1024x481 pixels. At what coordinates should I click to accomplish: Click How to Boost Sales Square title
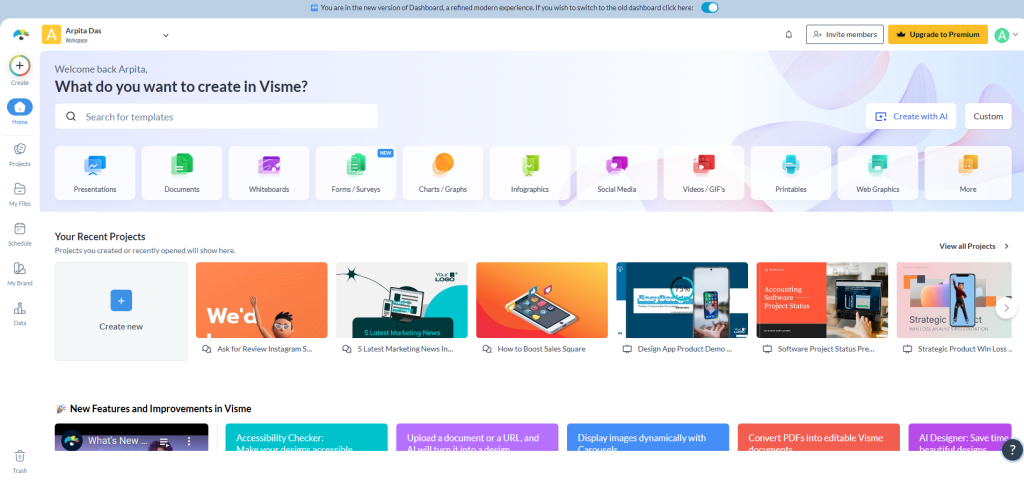[x=541, y=349]
